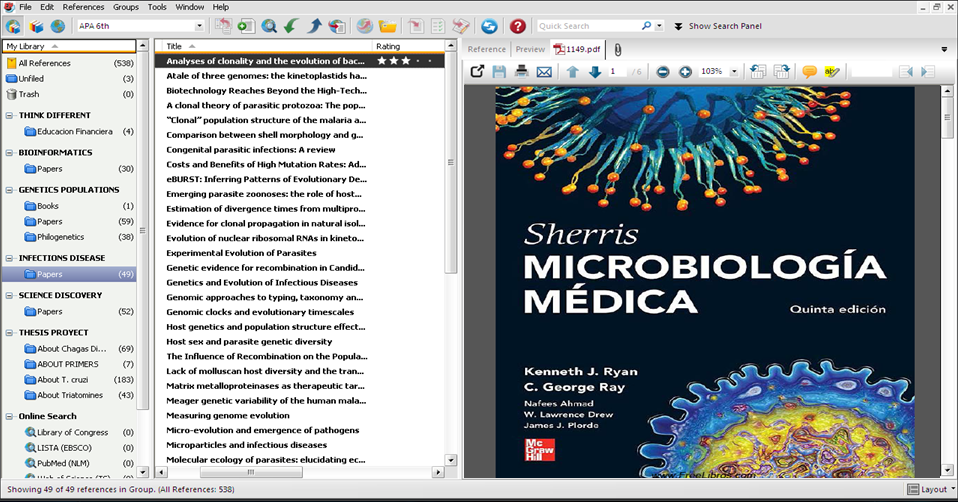Open the File menu

pyautogui.click(x=25, y=7)
